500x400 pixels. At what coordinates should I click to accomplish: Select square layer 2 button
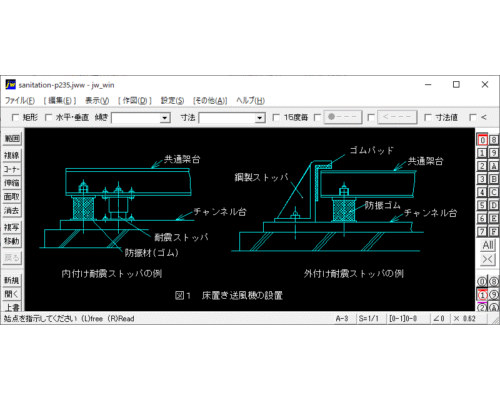pos(482,166)
